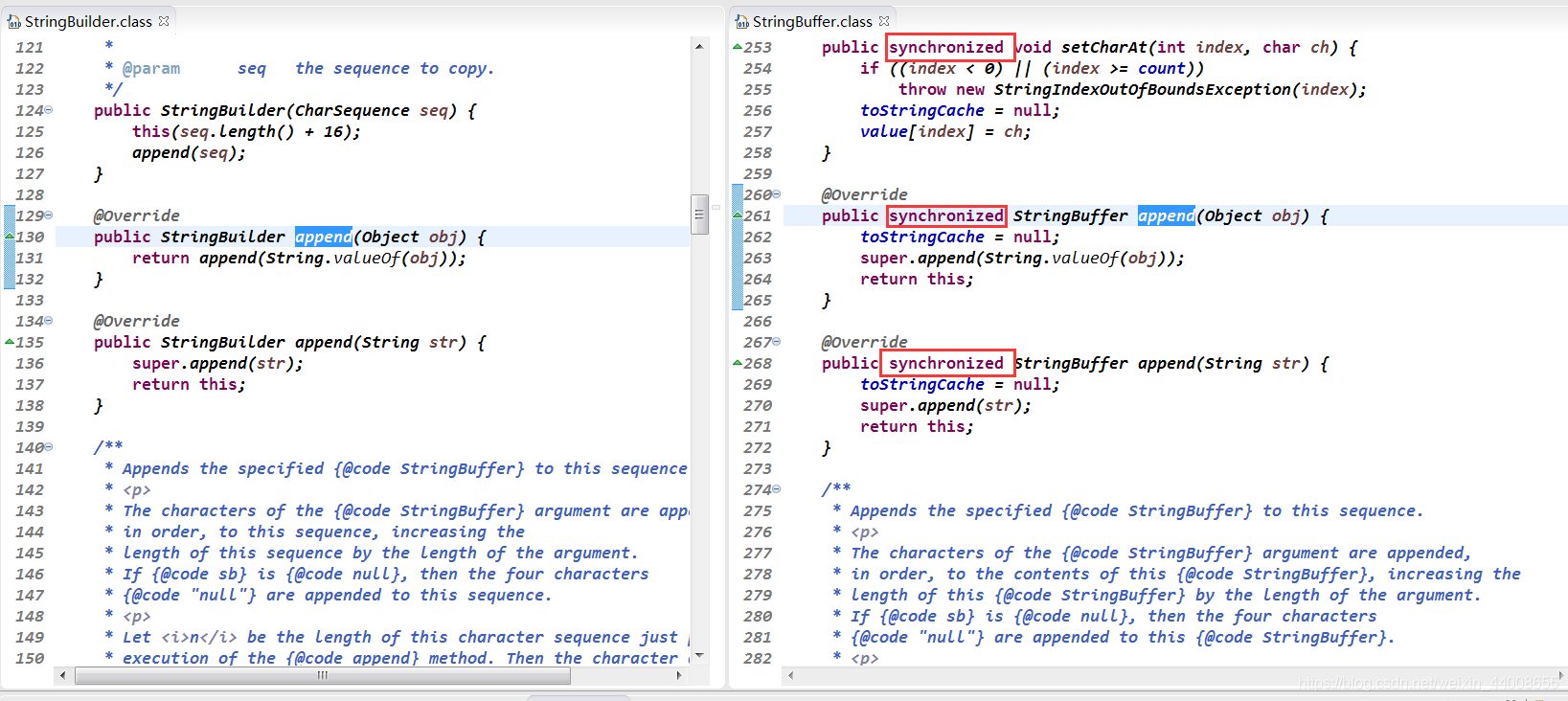Place cursor on highlighted append in StringBuffer line 261
This screenshot has height=701, width=1568.
click(1167, 215)
